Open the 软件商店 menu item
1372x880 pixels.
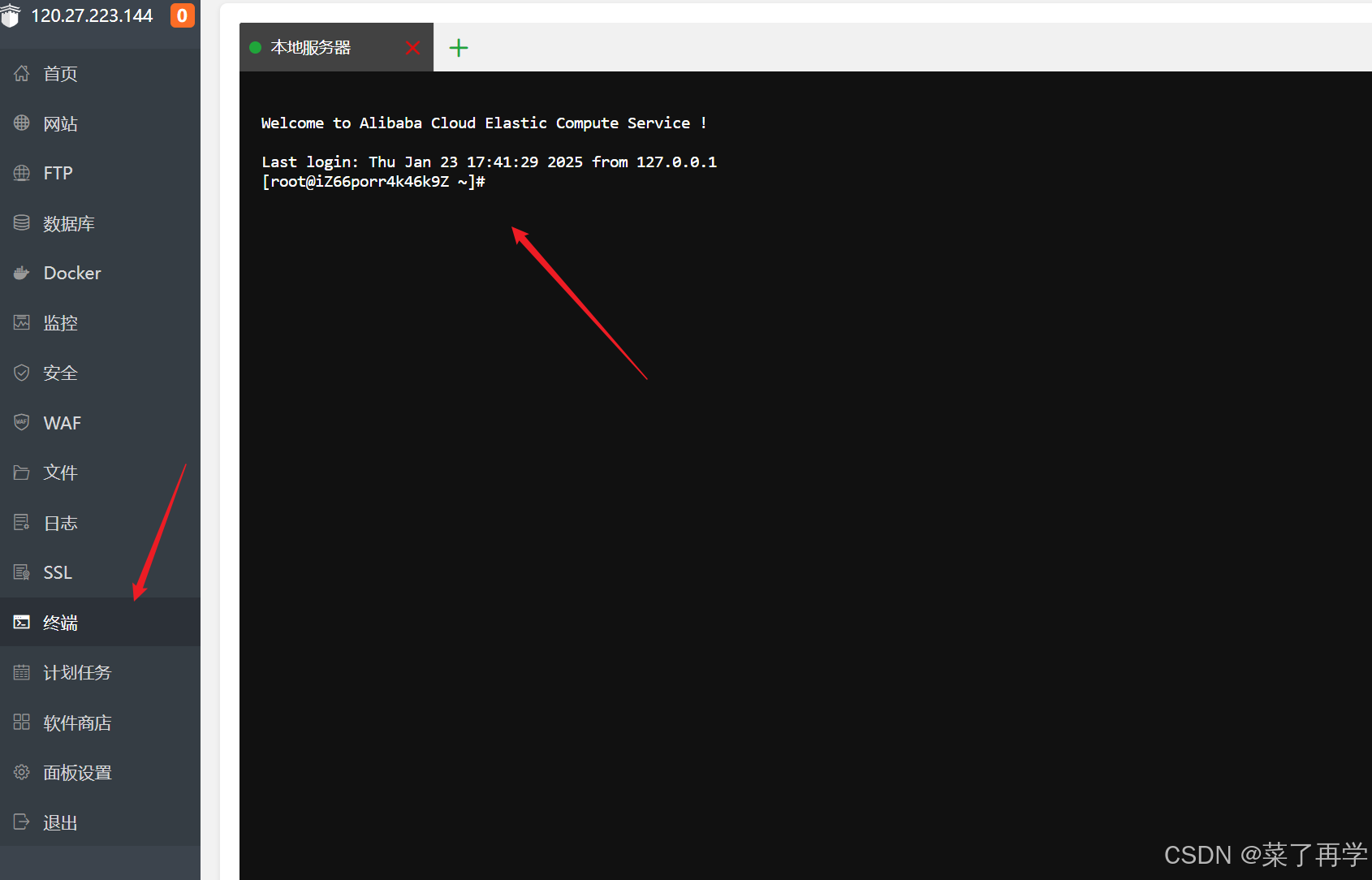[x=100, y=723]
